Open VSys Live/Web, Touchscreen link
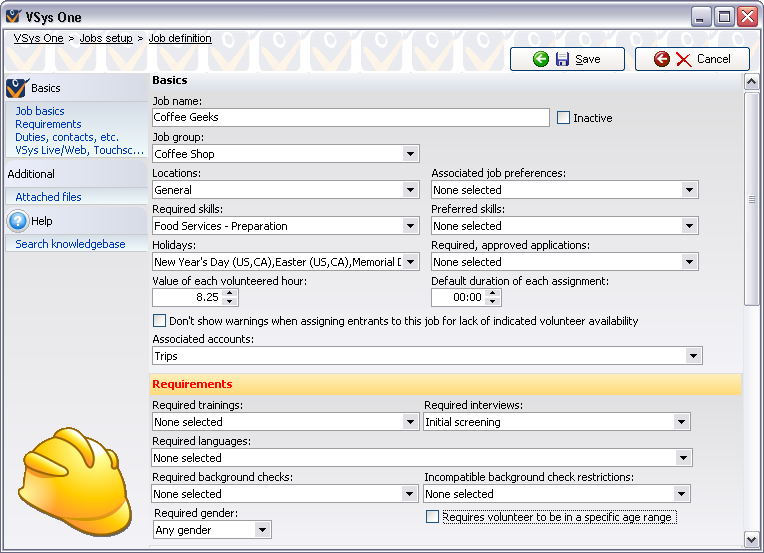This screenshot has width=764, height=553. point(79,150)
